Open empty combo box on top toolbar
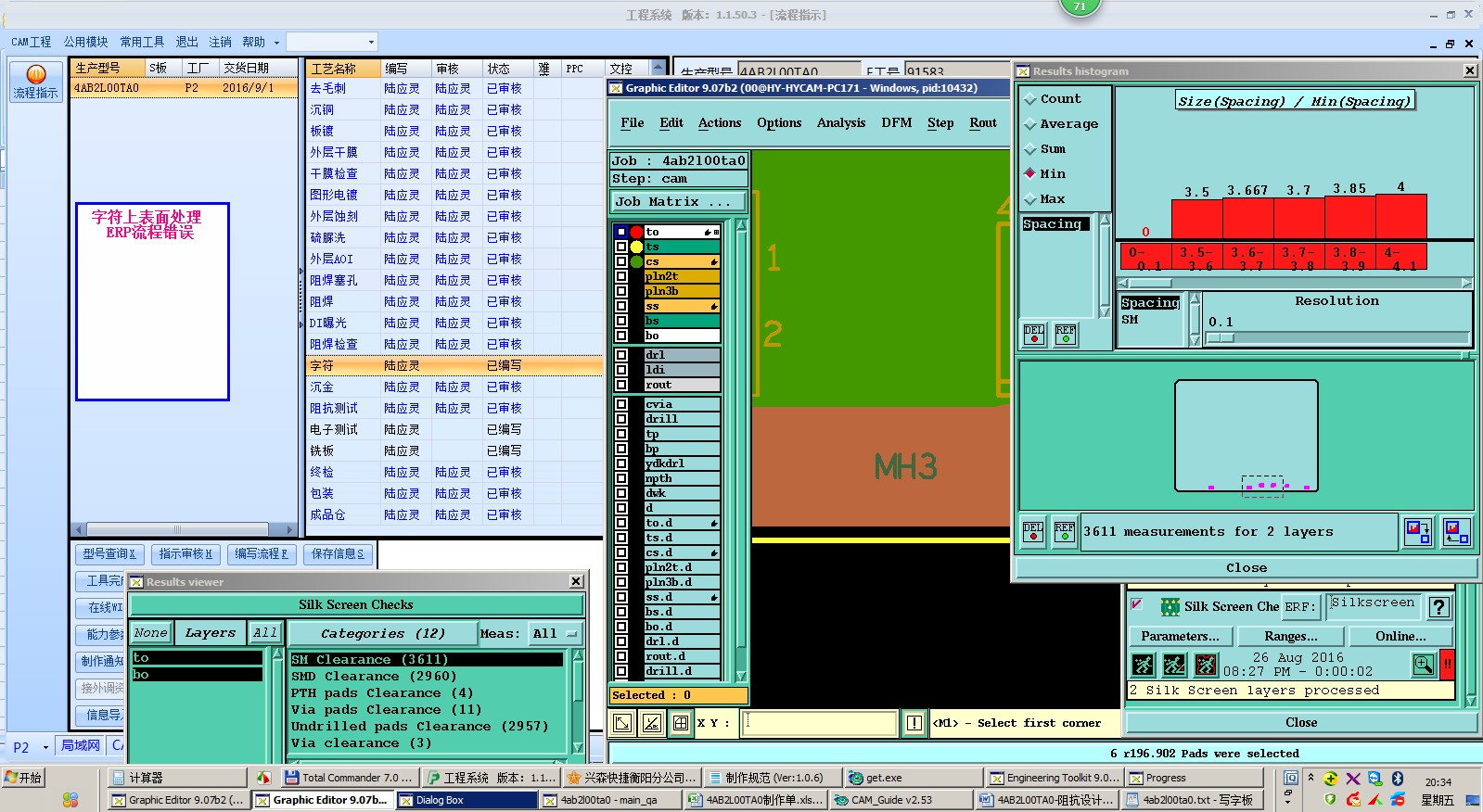 [x=331, y=42]
